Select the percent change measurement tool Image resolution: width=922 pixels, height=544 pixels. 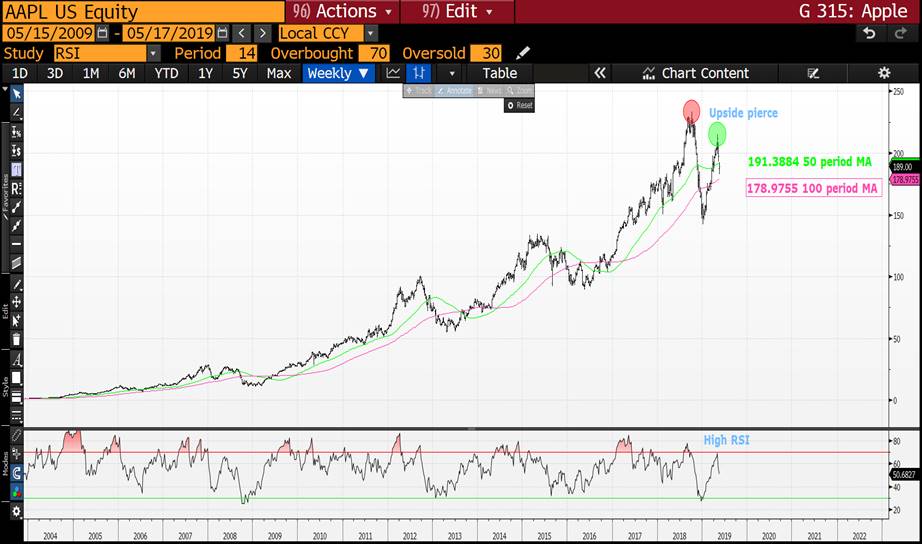pyautogui.click(x=16, y=132)
